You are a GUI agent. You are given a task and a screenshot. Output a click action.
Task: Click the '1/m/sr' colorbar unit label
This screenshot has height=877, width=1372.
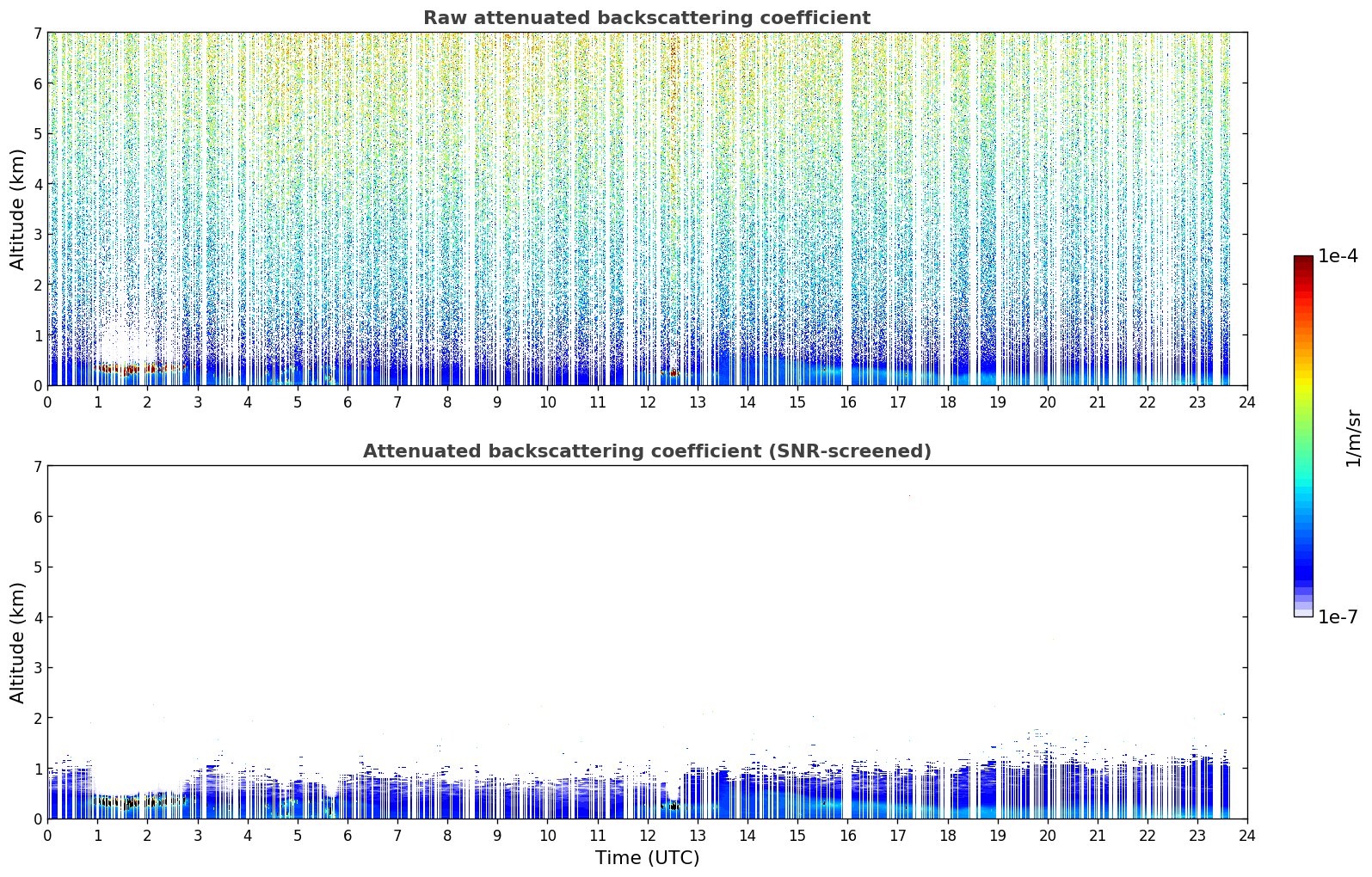(1353, 438)
